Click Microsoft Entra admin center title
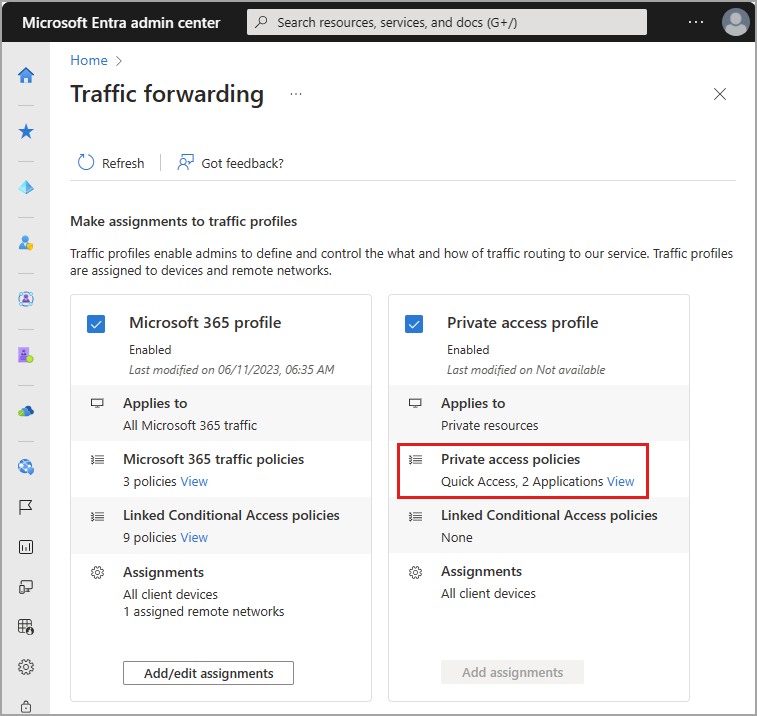Viewport: 757px width, 716px height. 121,22
